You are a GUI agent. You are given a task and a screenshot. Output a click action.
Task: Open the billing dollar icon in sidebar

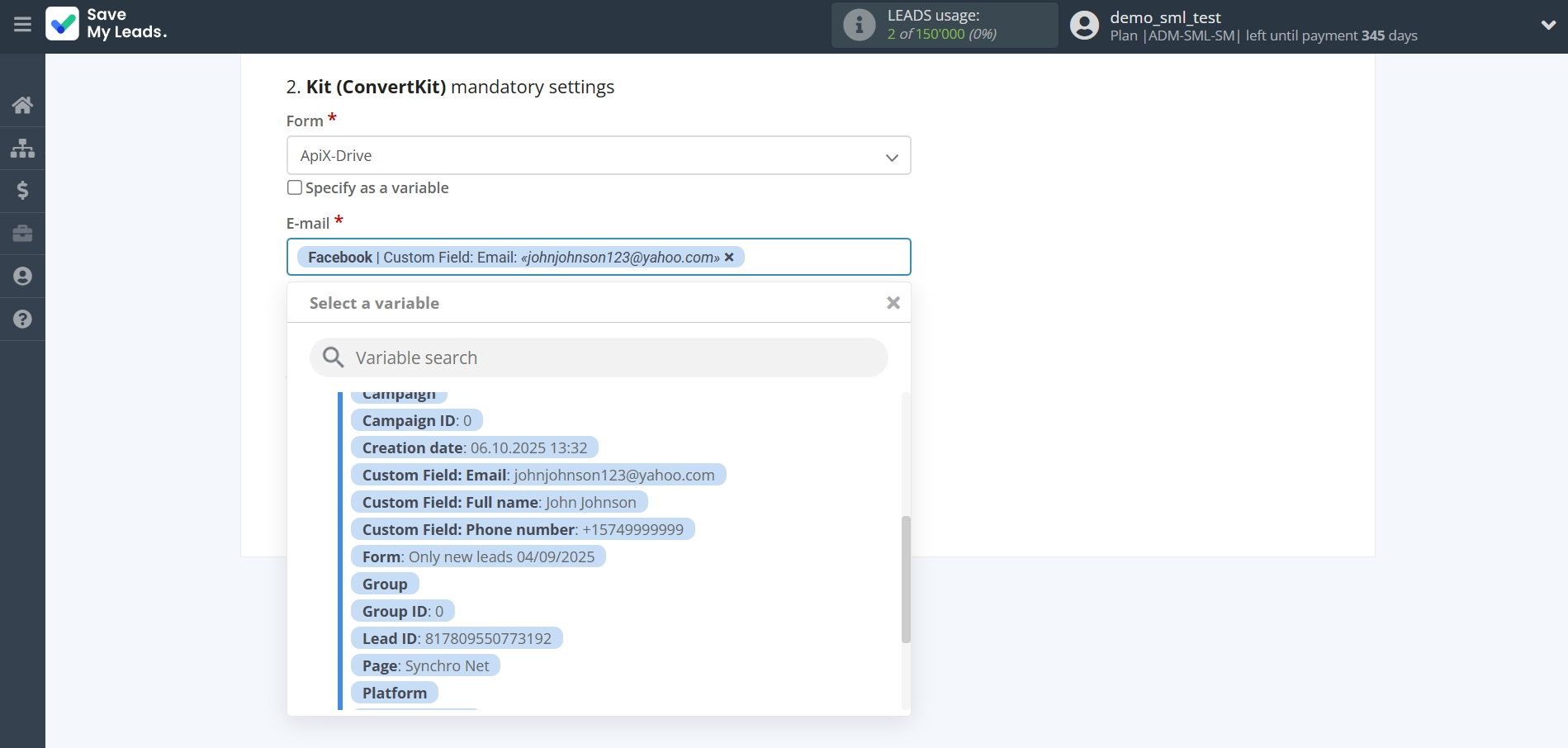pyautogui.click(x=22, y=191)
